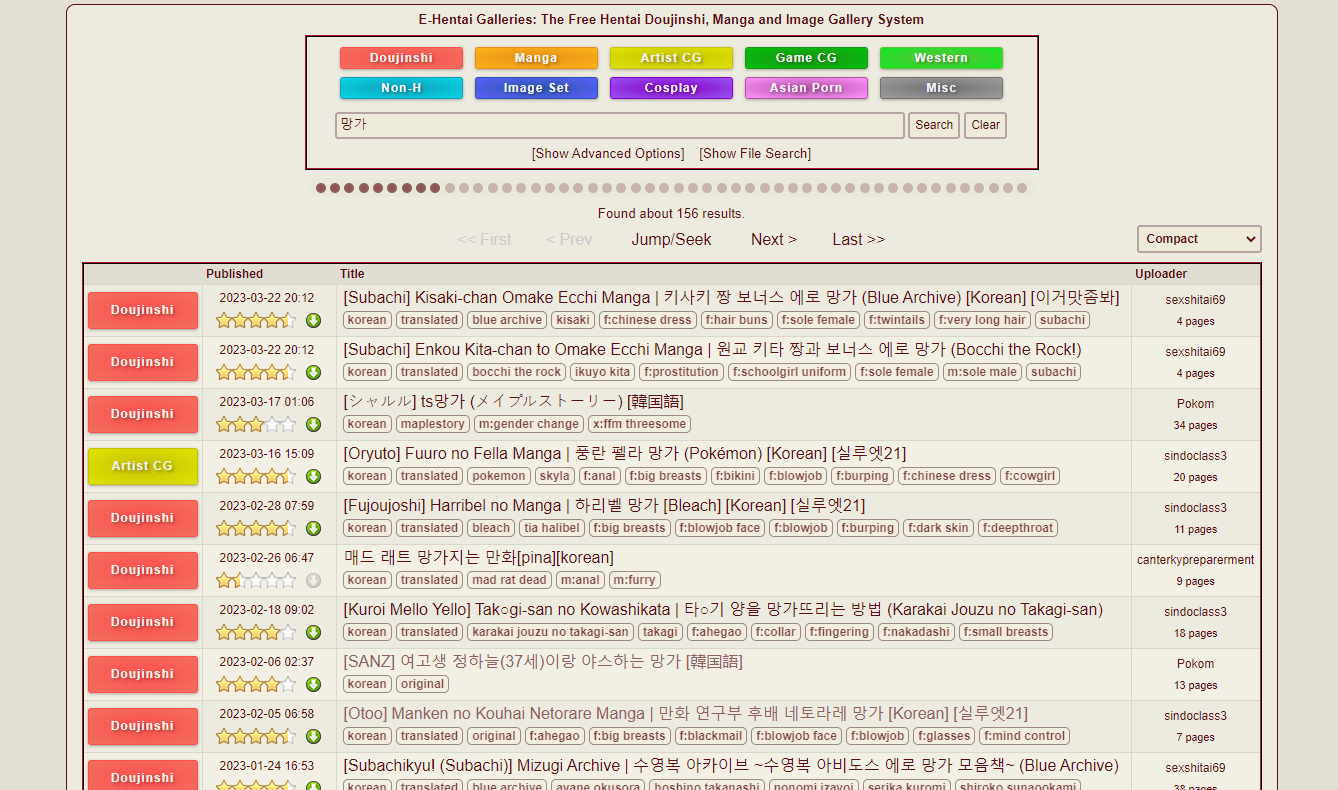Click green download arrow on 2023-02-18 row
Screen dimensions: 1338x790
(x=313, y=632)
